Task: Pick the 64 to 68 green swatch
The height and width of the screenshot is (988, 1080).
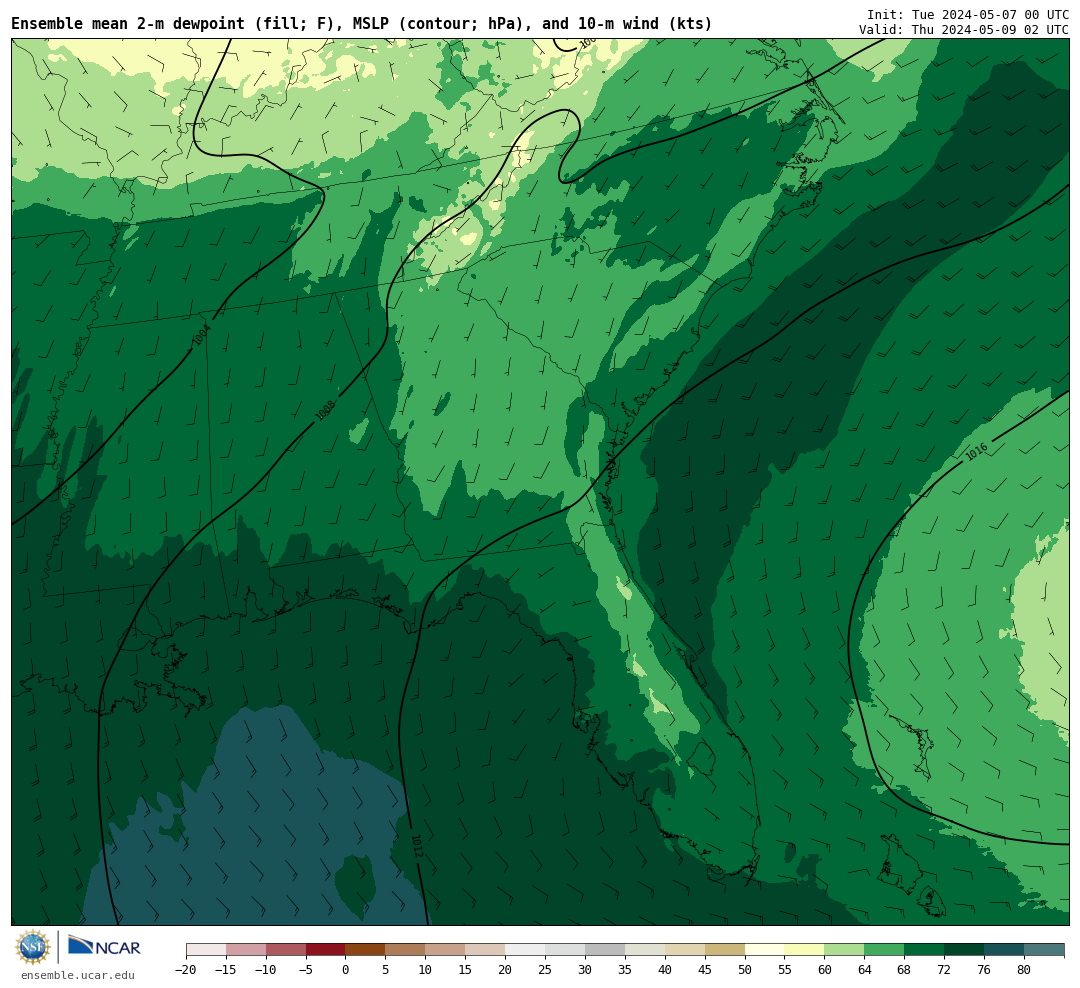Action: pos(885,950)
